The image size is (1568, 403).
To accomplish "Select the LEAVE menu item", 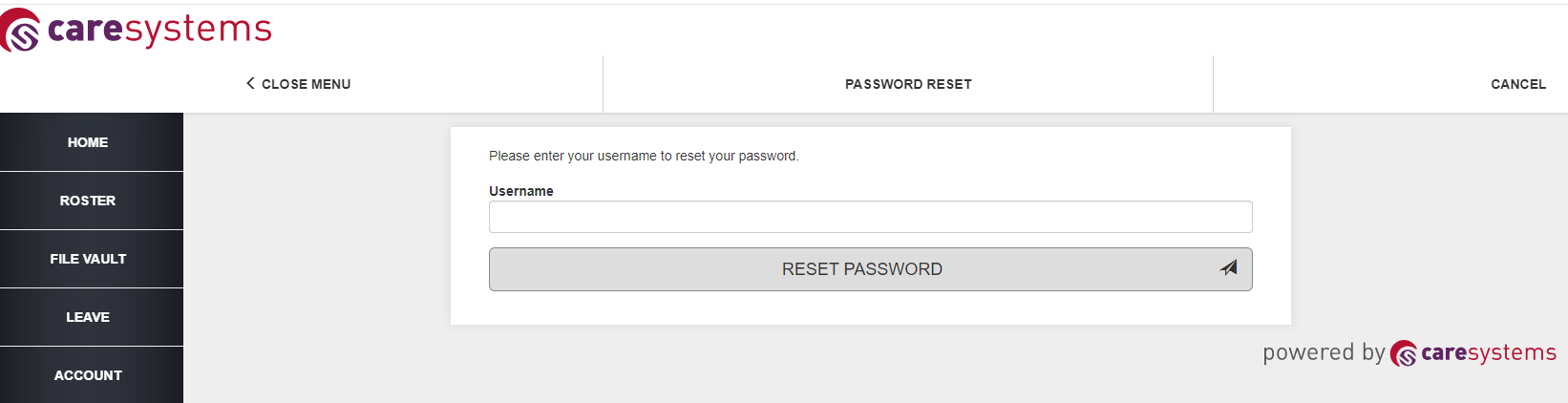I will (88, 317).
